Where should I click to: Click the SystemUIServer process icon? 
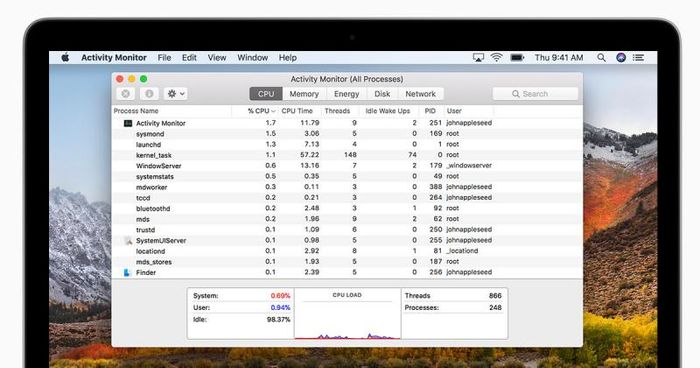click(128, 240)
